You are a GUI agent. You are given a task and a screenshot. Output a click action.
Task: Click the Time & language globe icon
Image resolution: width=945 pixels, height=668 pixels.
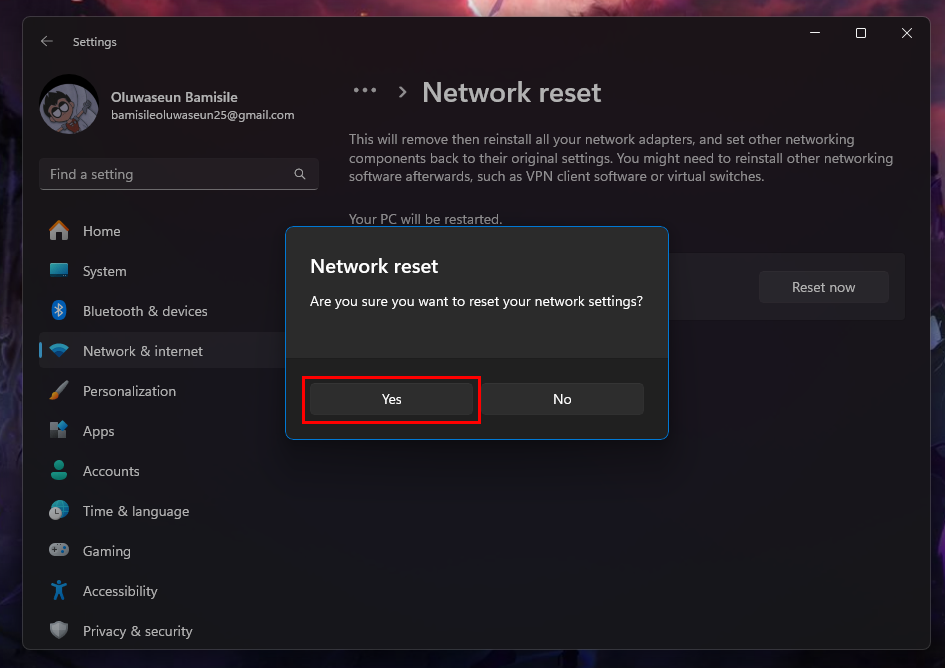click(x=59, y=511)
